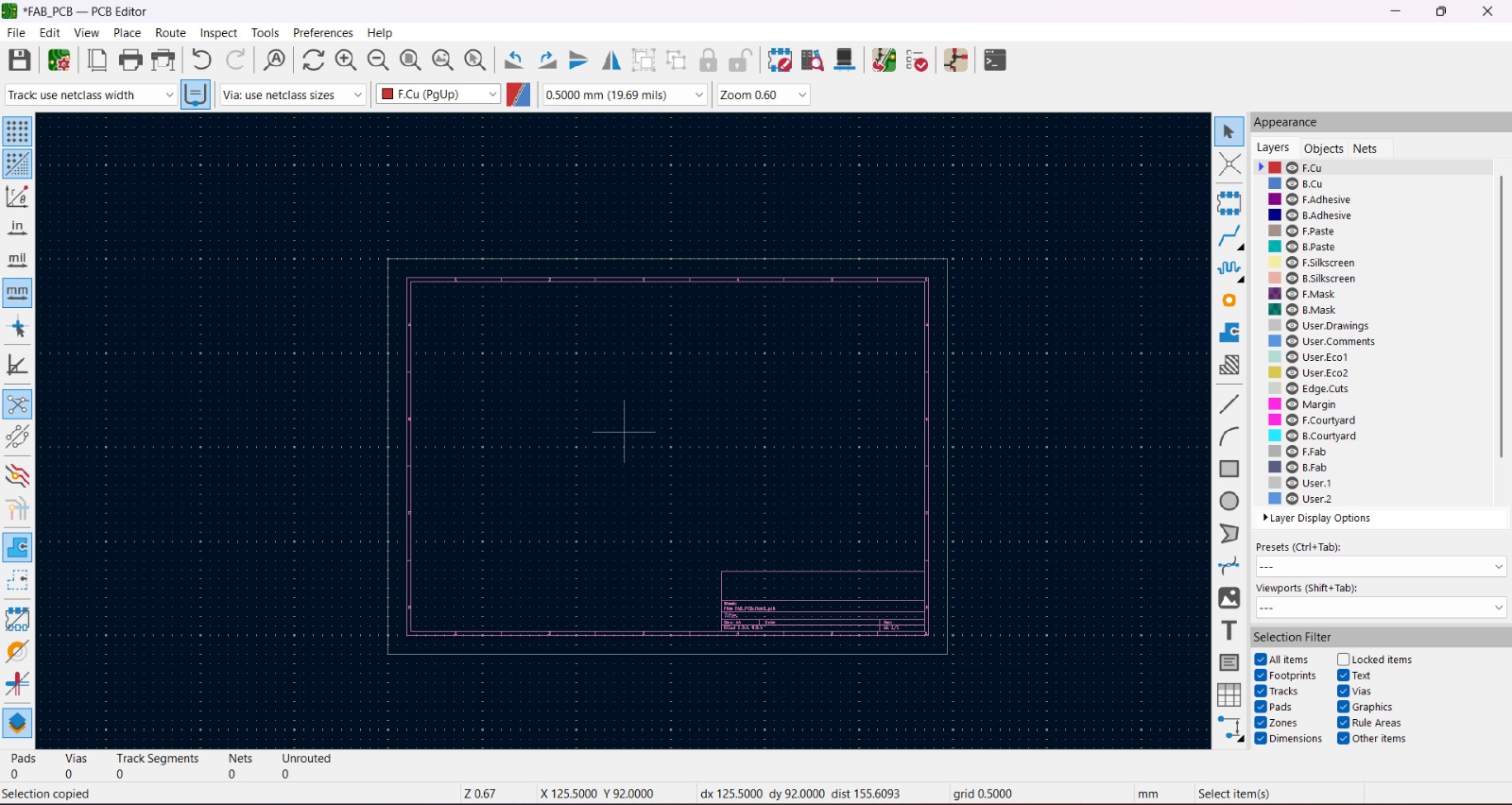Screen dimensions: 1512x805
Task: Open the grid size dropdown
Action: click(625, 94)
